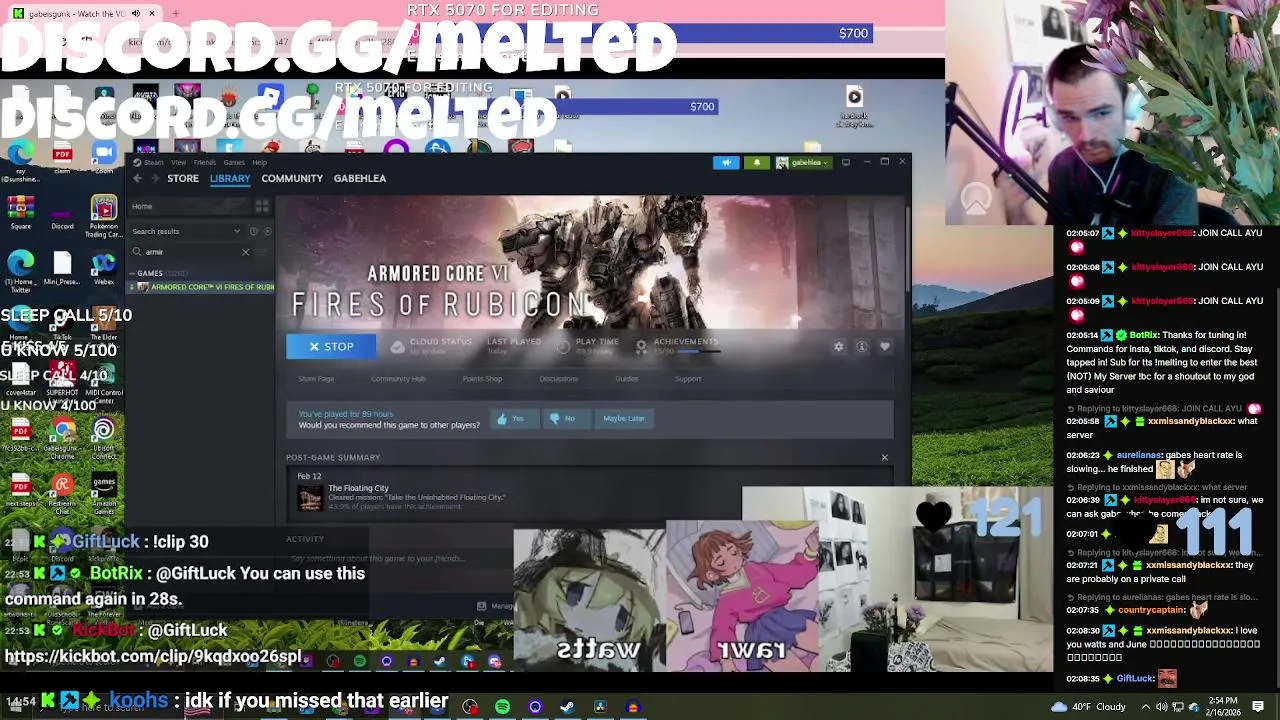This screenshot has width=1280, height=720.
Task: Open the weather widget showing 40°F Cloudy
Action: (1089, 707)
